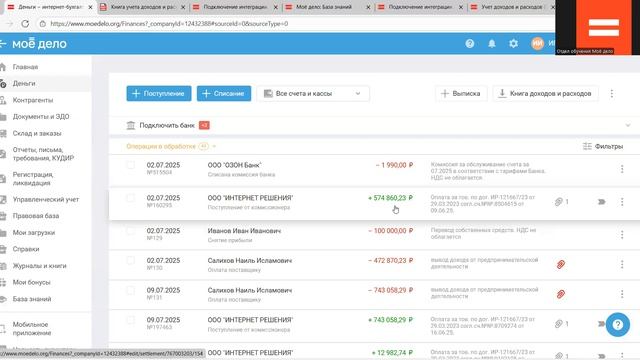Click the collapse arrow by моё дело logo
Image resolution: width=640 pixels, height=360 pixels.
pos(3,43)
